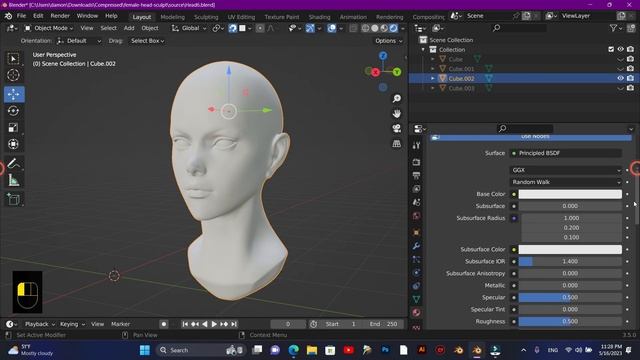The width and height of the screenshot is (640, 360).
Task: Click the current frame field showing 0
Action: point(288,324)
